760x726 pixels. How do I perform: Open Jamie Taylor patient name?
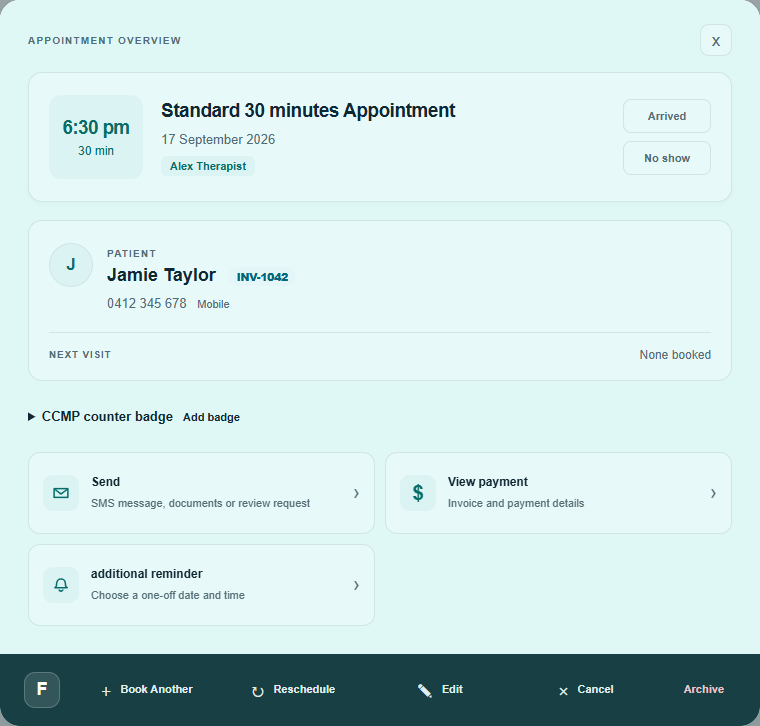pos(161,275)
